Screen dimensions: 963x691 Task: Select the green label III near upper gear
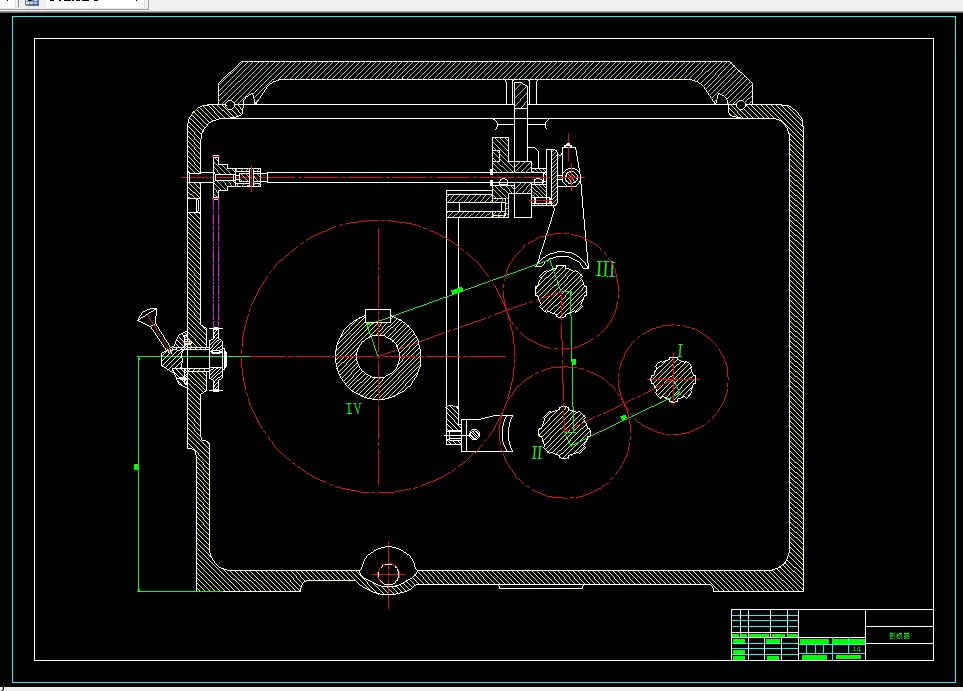pyautogui.click(x=606, y=269)
